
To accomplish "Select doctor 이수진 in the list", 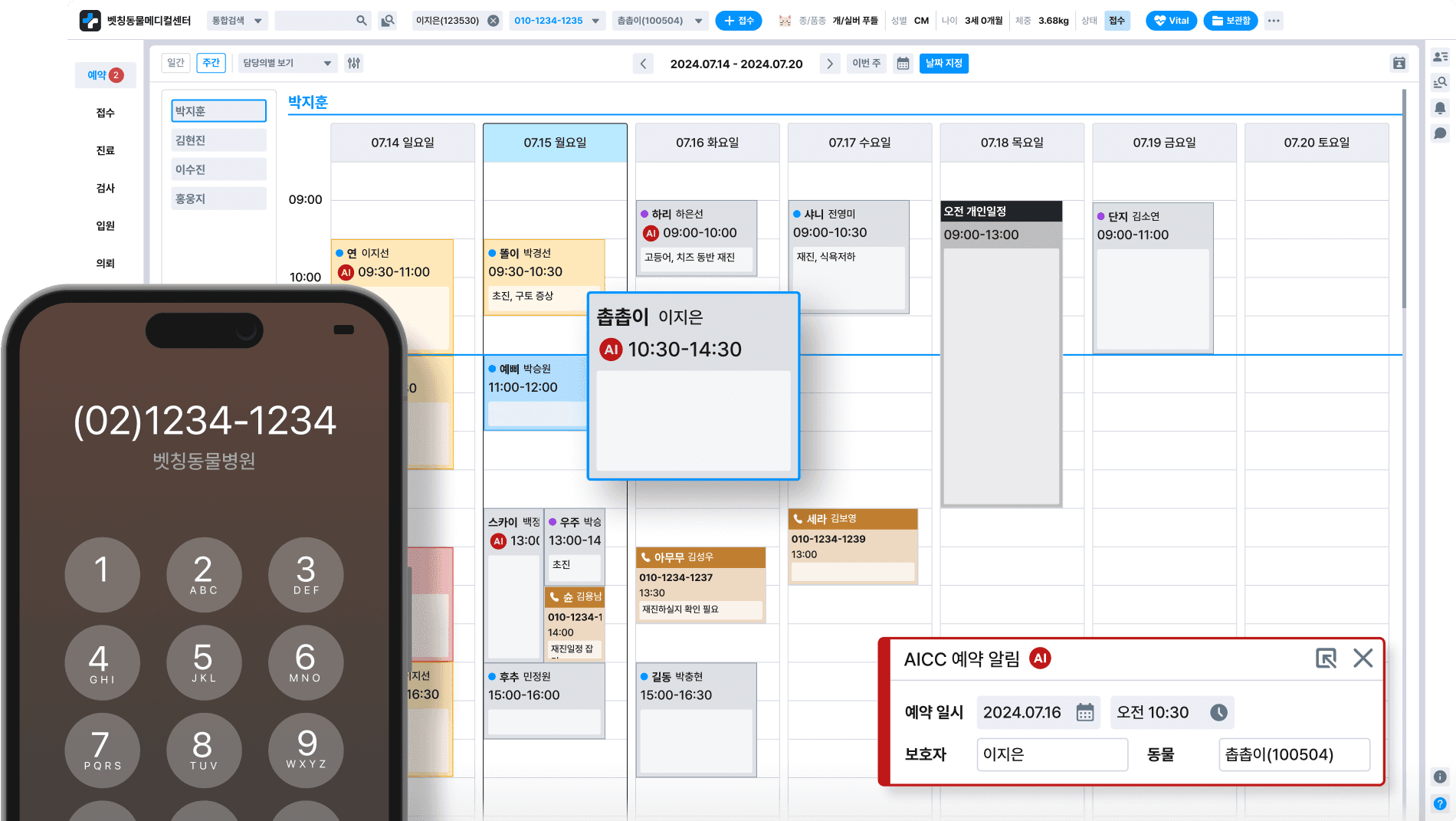I will click(x=218, y=169).
